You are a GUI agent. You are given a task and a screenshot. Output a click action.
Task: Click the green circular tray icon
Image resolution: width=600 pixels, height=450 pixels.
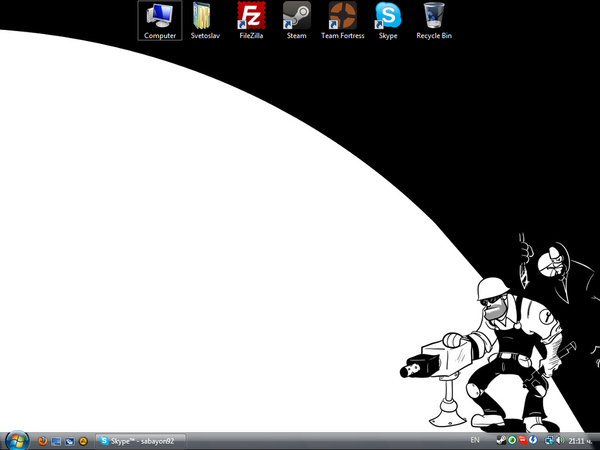[512, 440]
